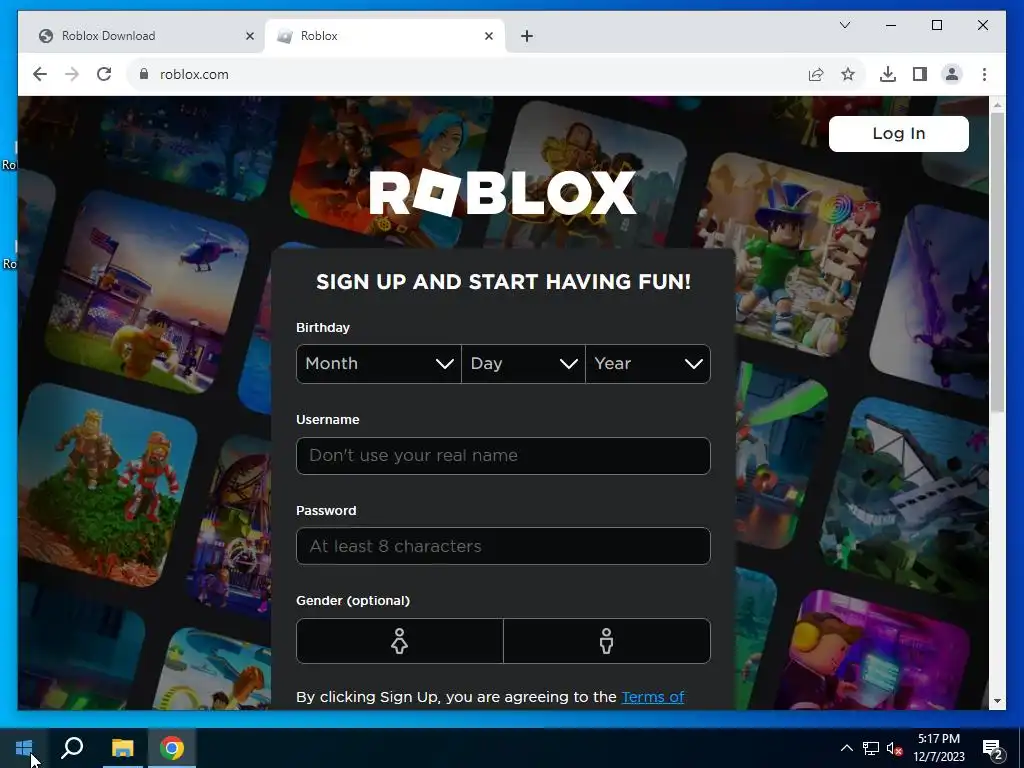Select the male gender icon

607,641
